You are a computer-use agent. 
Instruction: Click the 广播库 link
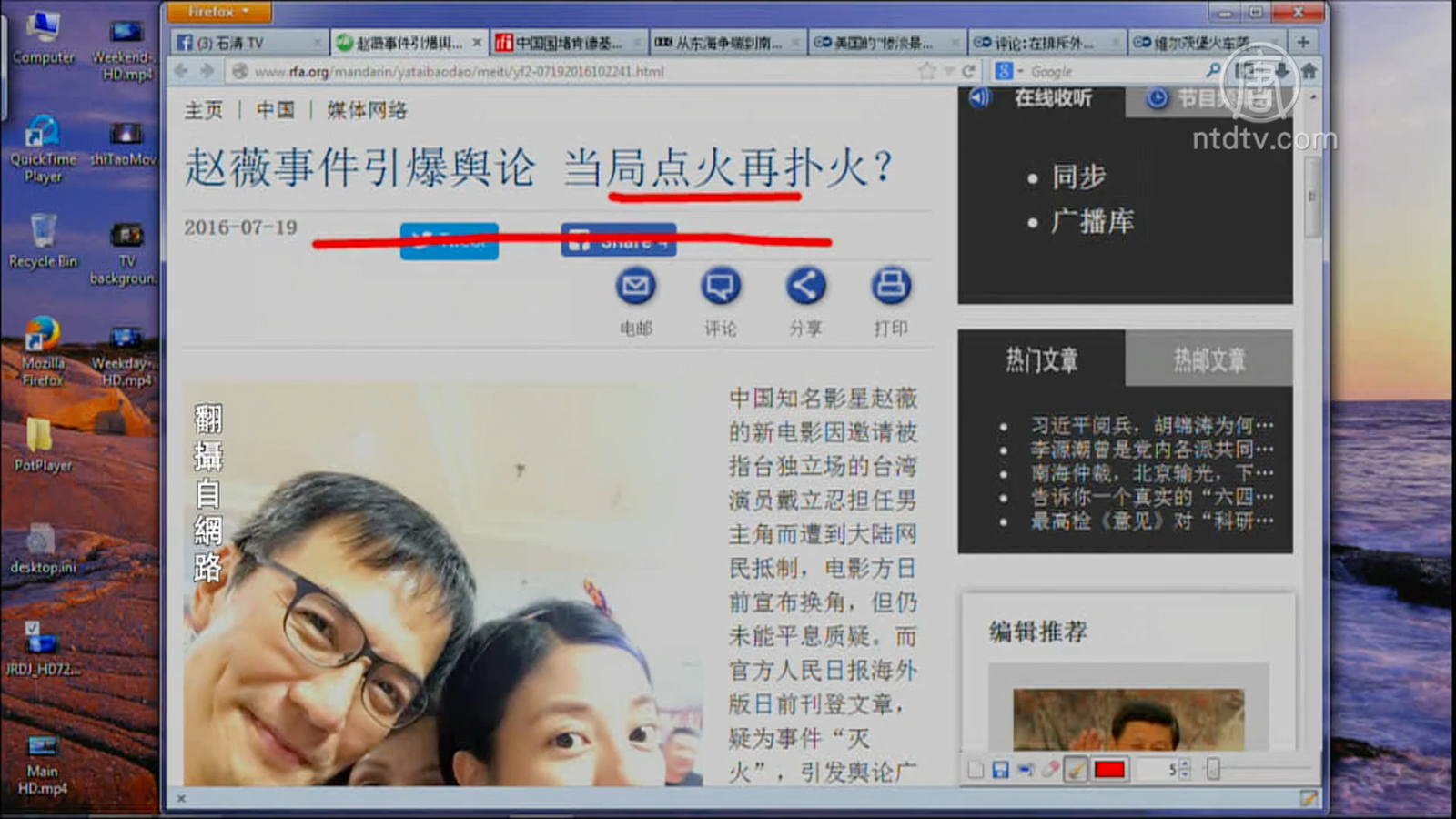coord(1093,221)
